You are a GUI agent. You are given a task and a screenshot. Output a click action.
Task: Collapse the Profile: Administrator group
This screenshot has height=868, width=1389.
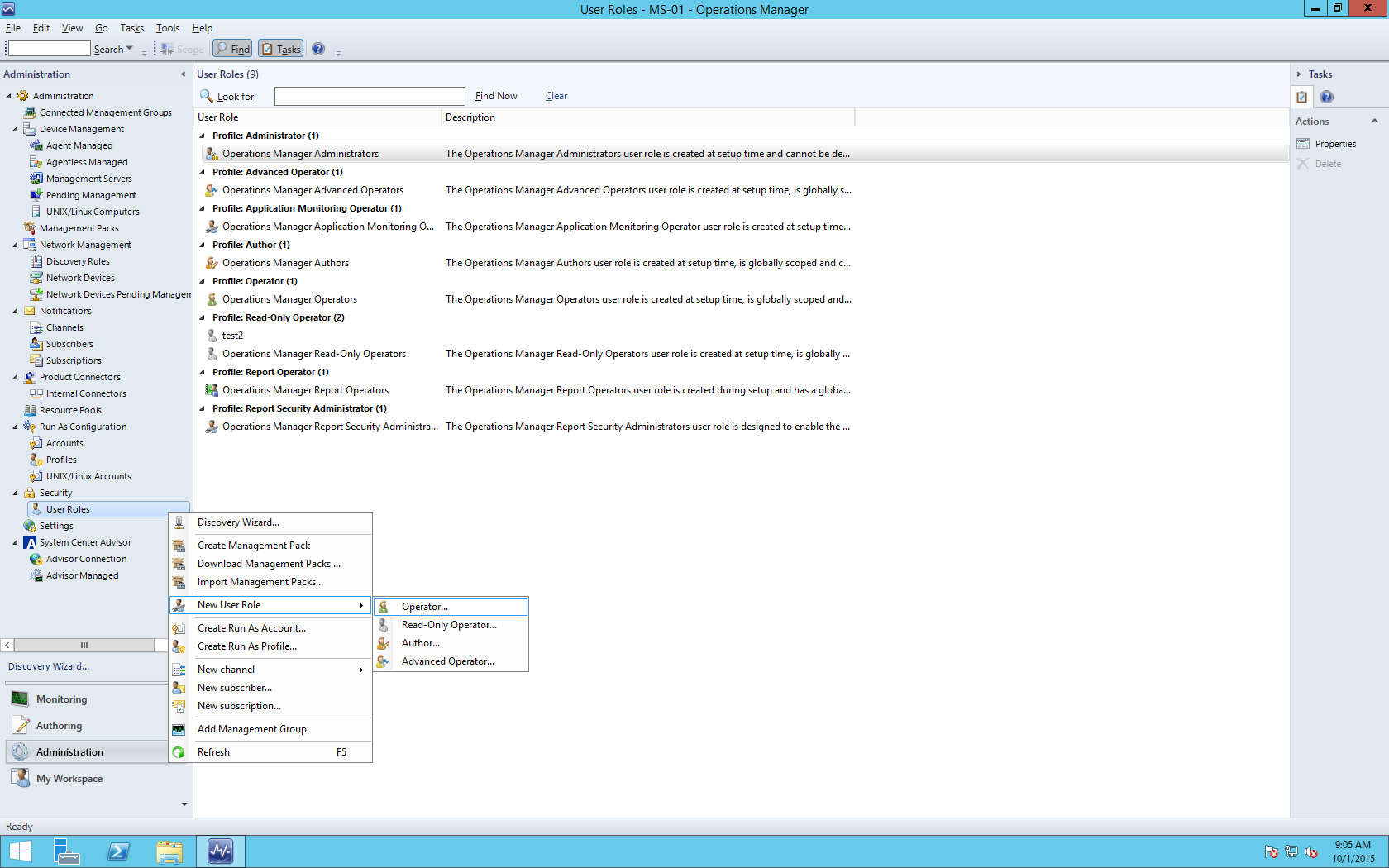click(203, 136)
